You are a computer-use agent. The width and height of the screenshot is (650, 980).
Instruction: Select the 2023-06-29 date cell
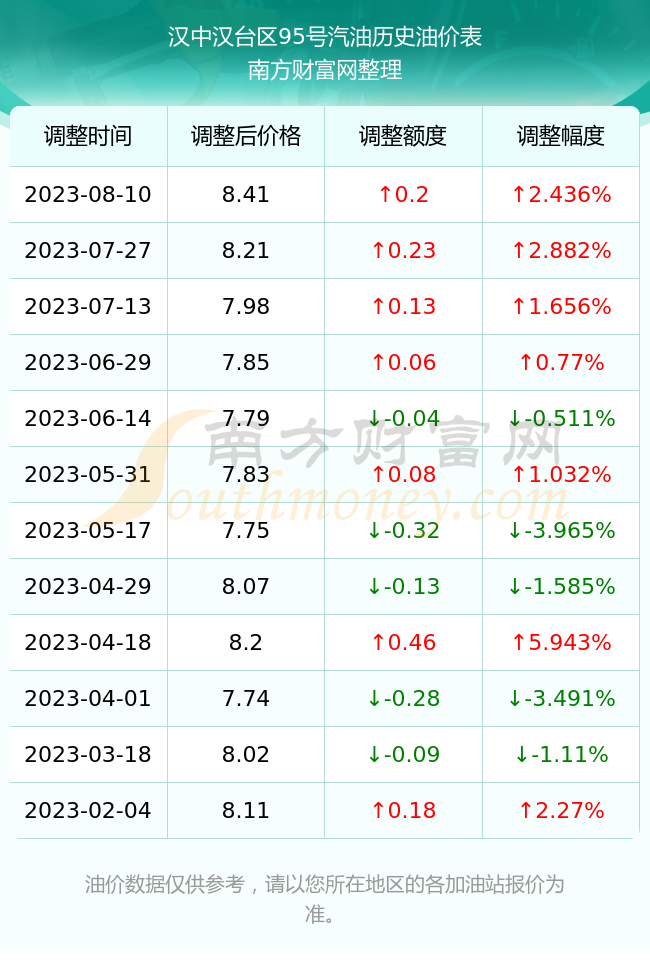click(x=88, y=362)
